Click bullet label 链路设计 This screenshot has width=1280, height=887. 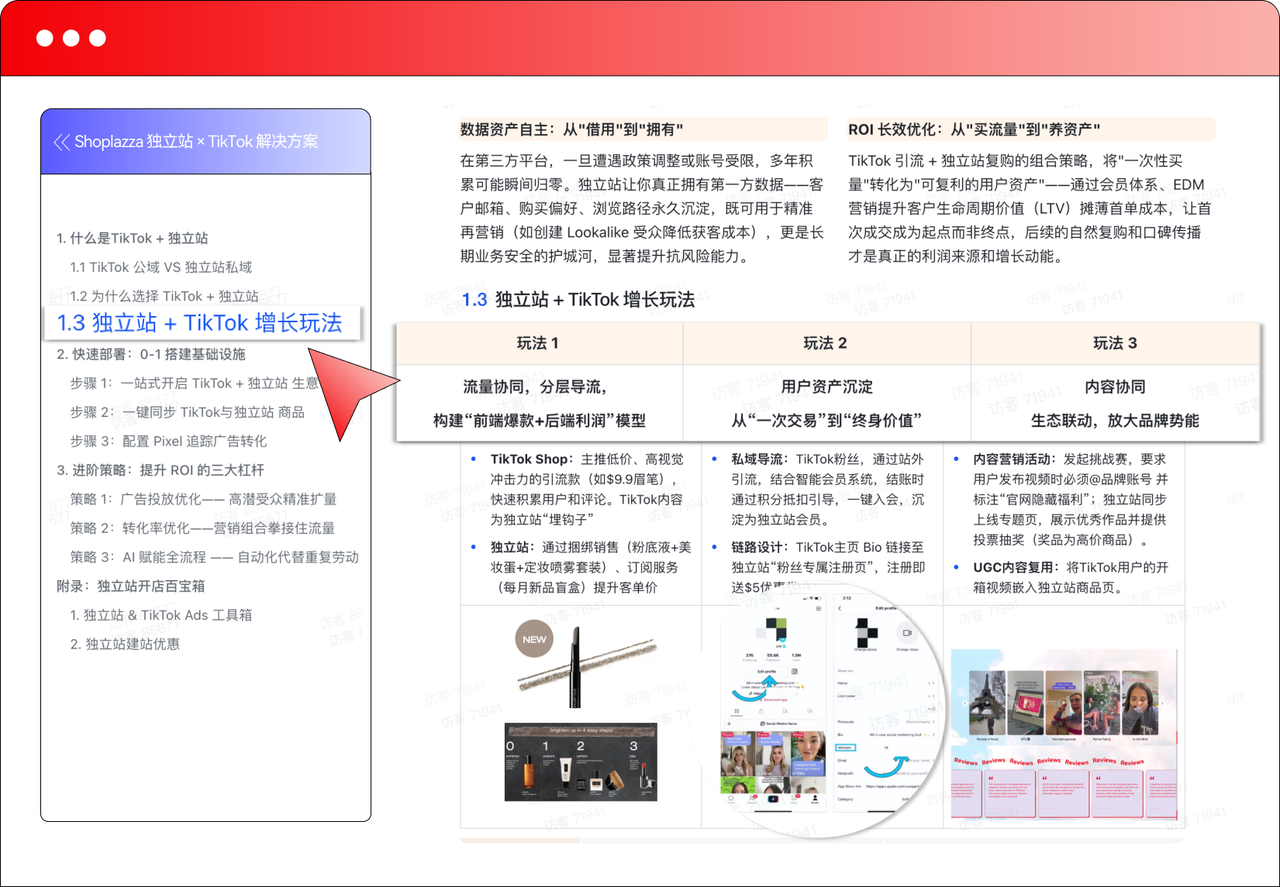(759, 547)
